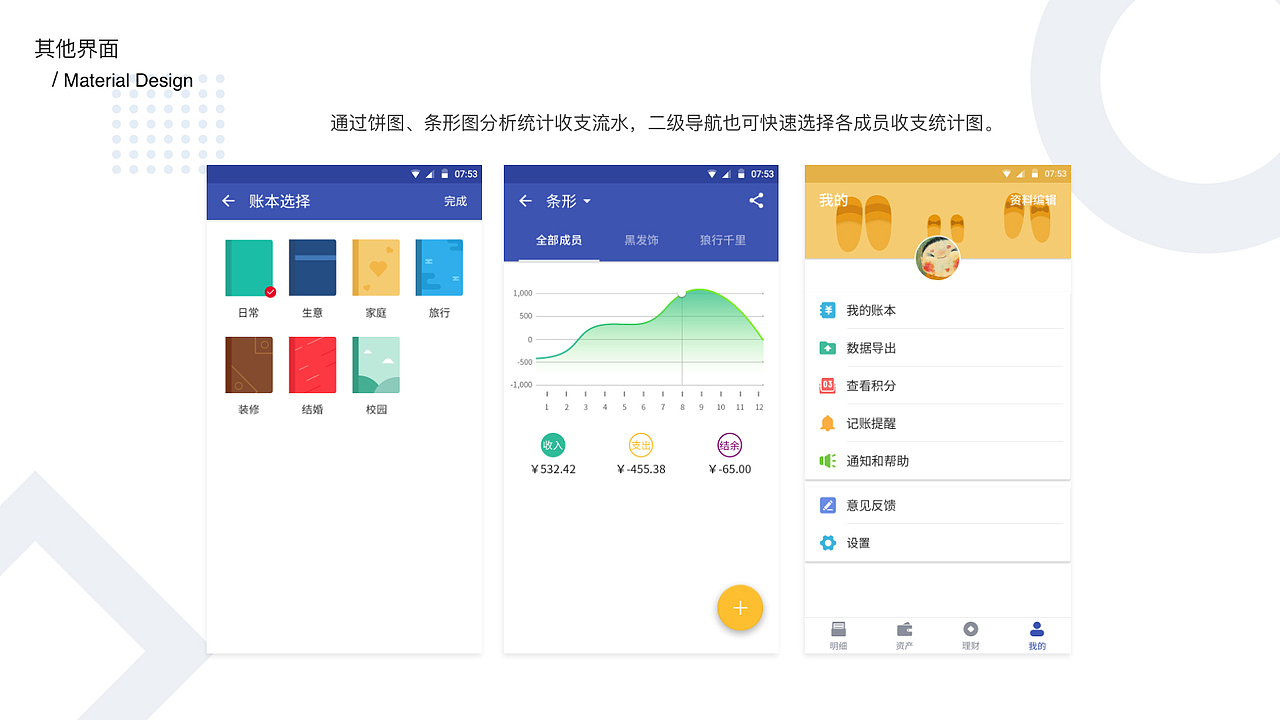Viewport: 1280px width, 720px height.
Task: Pick the yellow 家庭 account book
Action: pyautogui.click(x=376, y=268)
